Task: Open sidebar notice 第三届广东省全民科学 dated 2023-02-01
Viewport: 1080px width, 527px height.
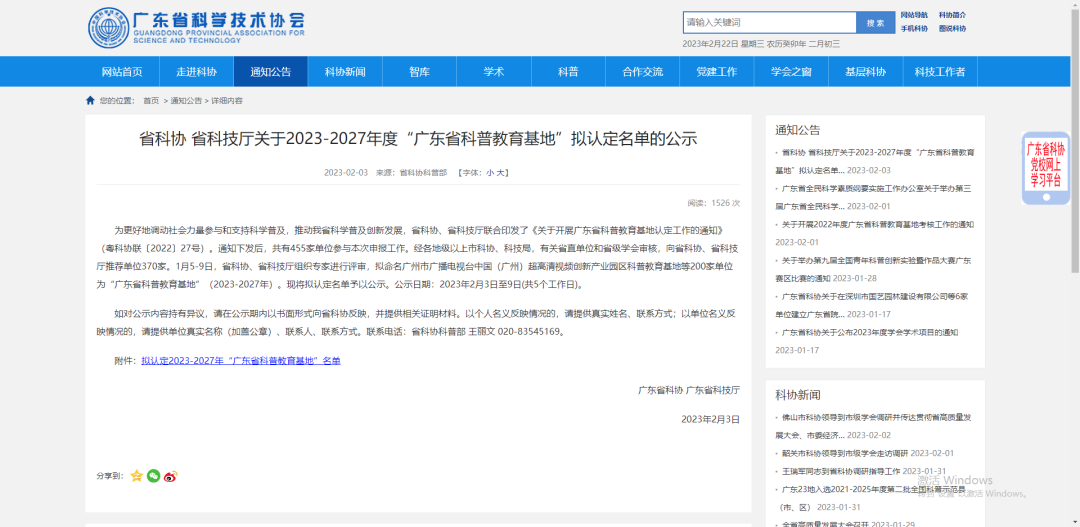Action: click(x=873, y=197)
